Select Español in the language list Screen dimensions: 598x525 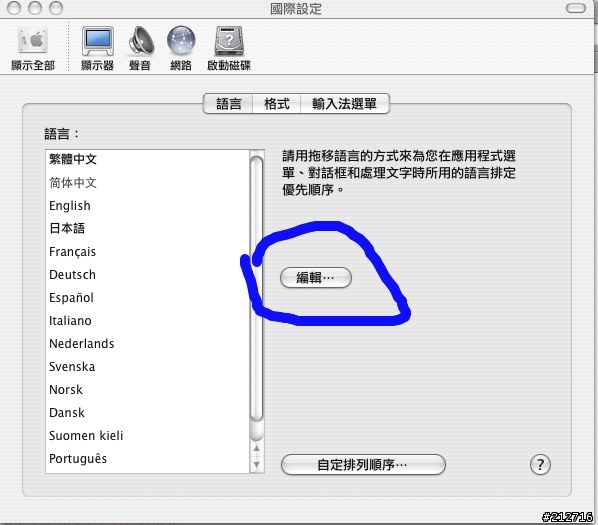[x=147, y=297]
